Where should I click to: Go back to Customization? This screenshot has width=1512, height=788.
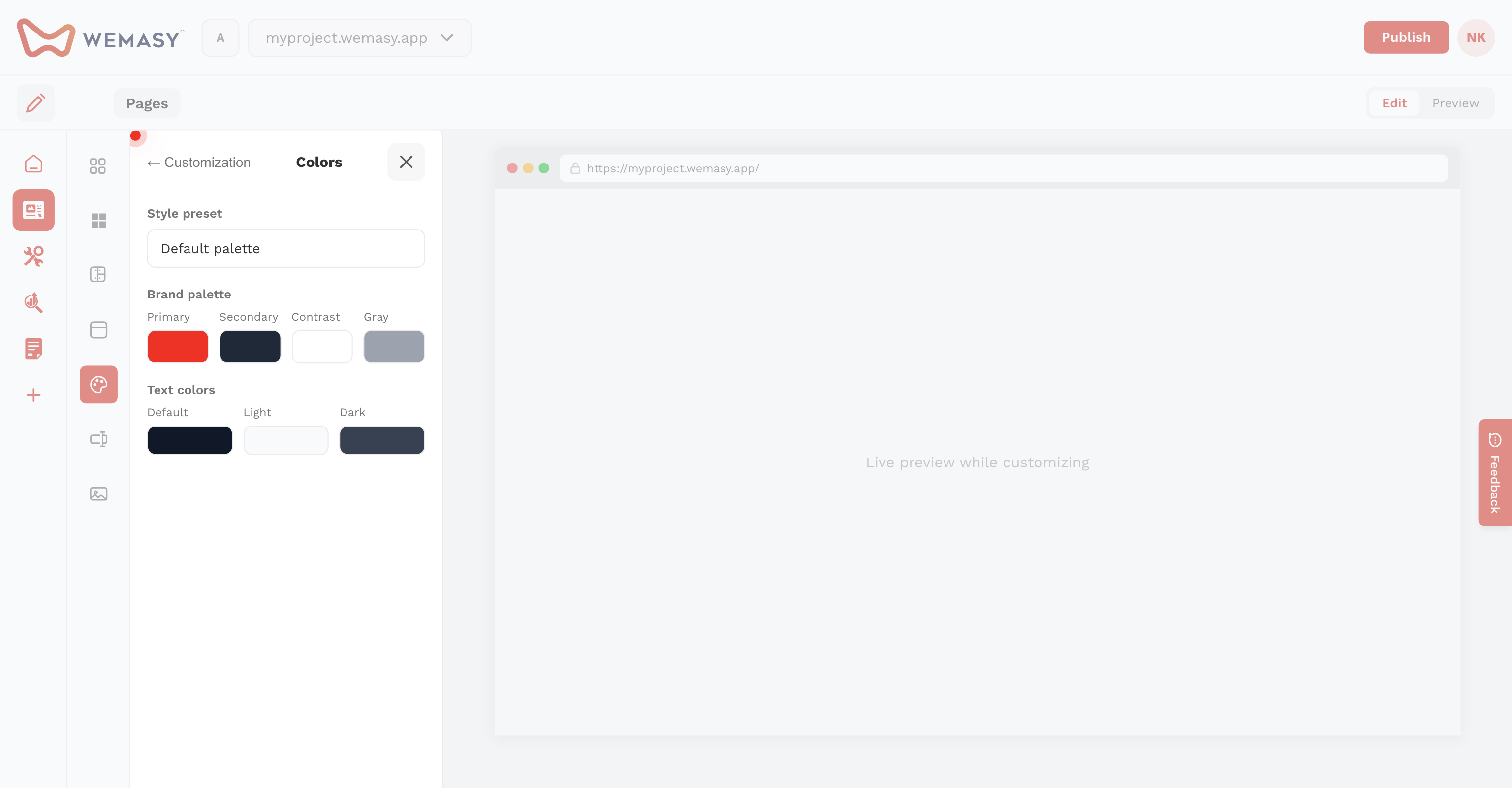point(198,162)
